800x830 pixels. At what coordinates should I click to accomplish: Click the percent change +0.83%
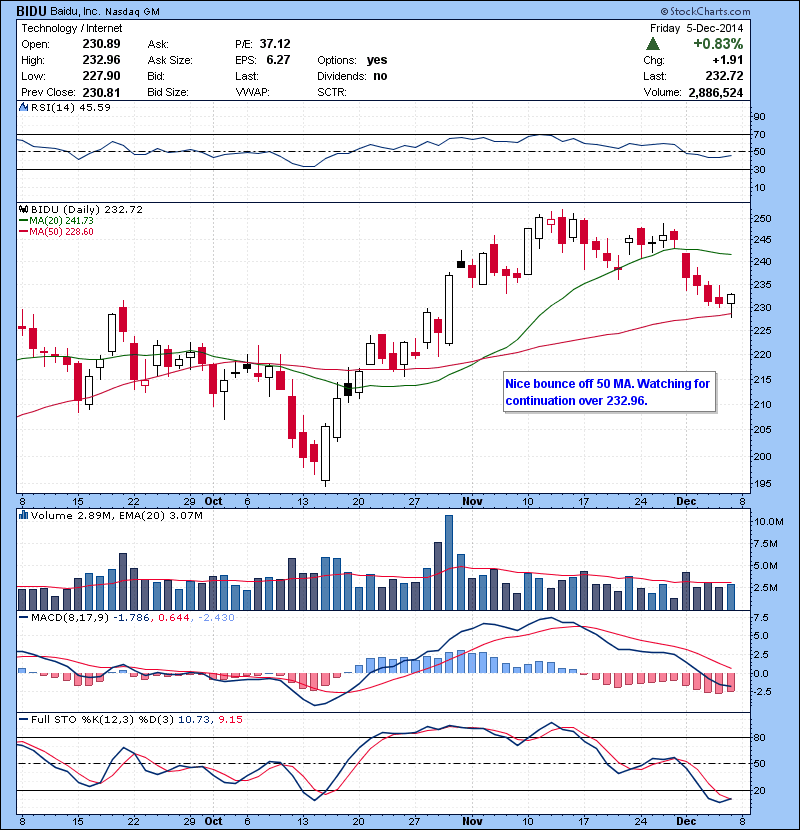pos(718,44)
